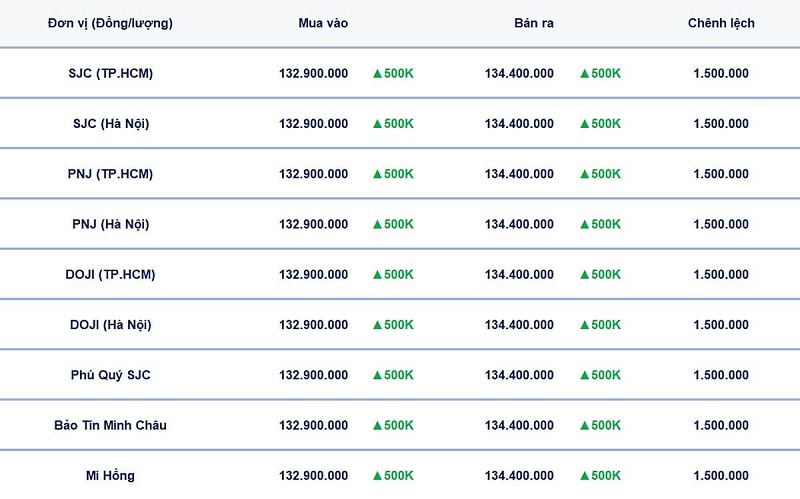Click the 132.900.000 buy price for DOJI (Hà Nội)
800x499 pixels.
(x=313, y=325)
